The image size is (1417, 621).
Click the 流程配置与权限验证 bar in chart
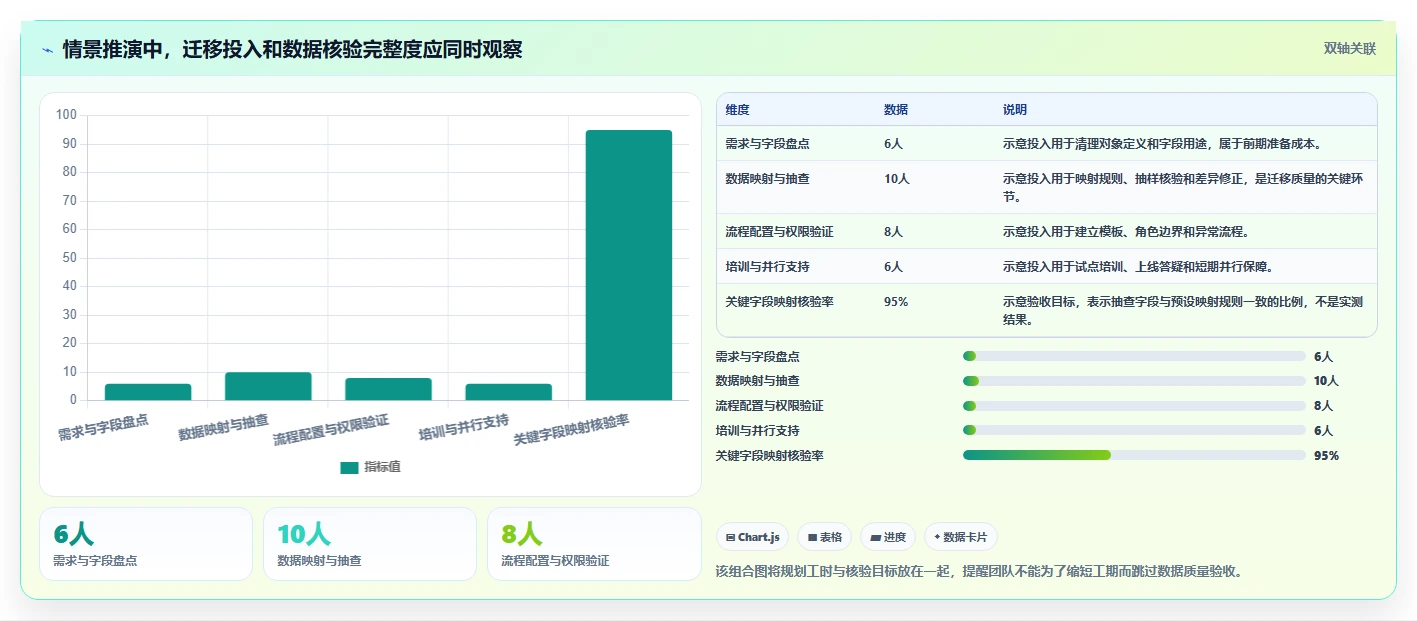pyautogui.click(x=388, y=389)
